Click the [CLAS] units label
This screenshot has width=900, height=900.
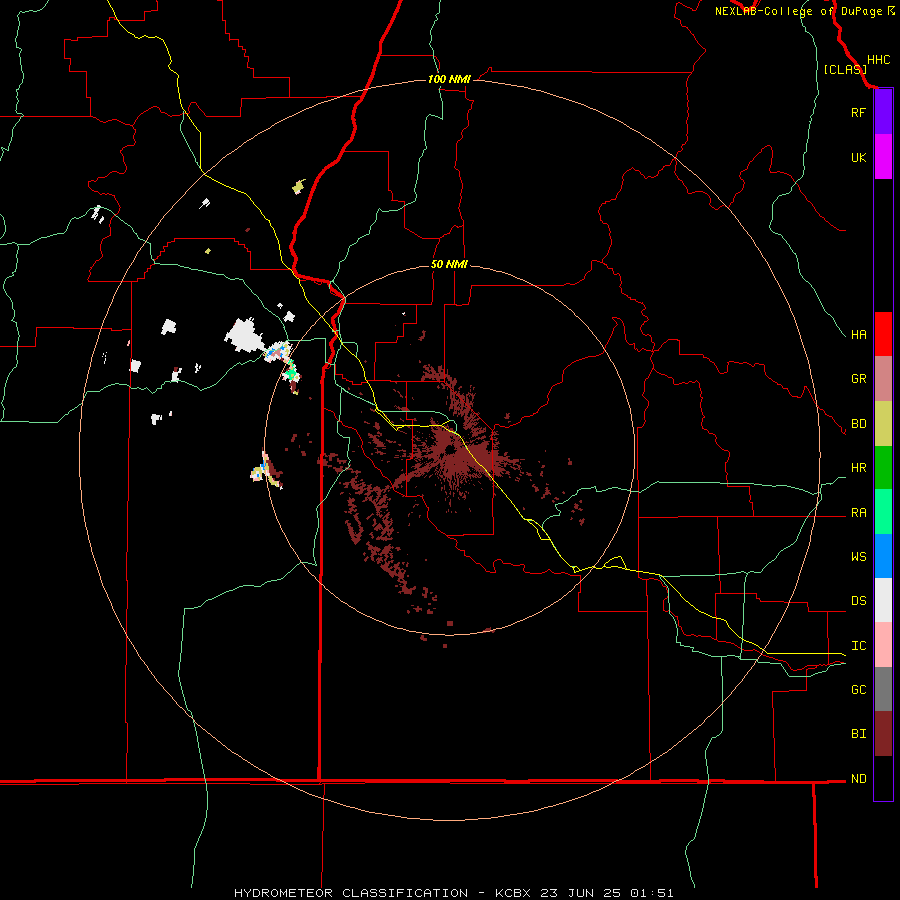coord(845,70)
